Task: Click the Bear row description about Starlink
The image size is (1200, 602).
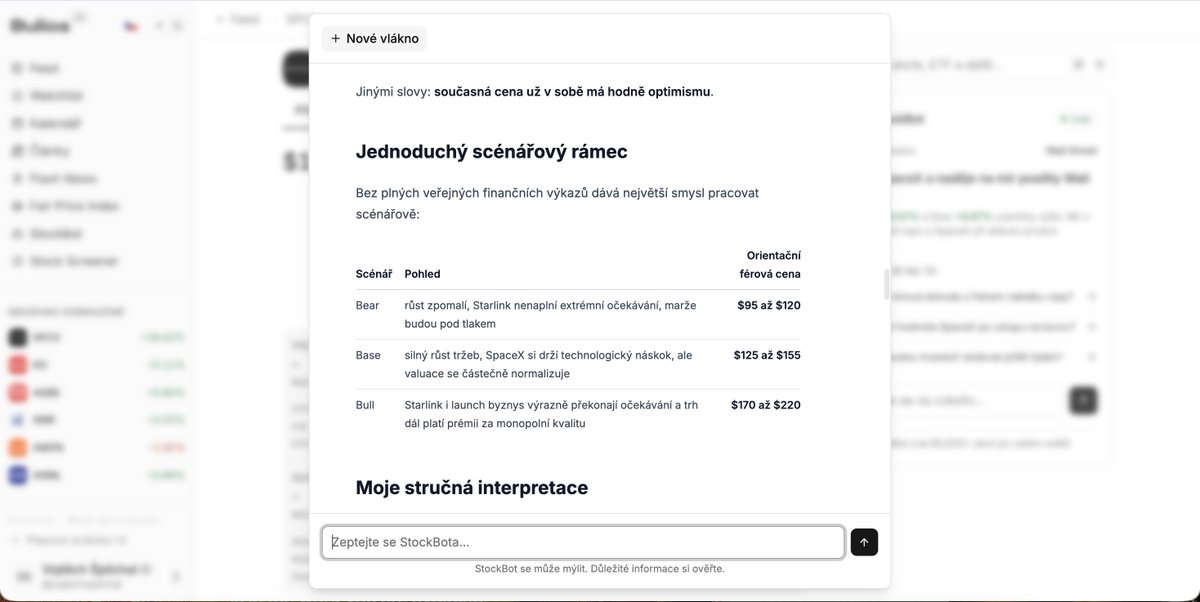Action: (x=550, y=314)
